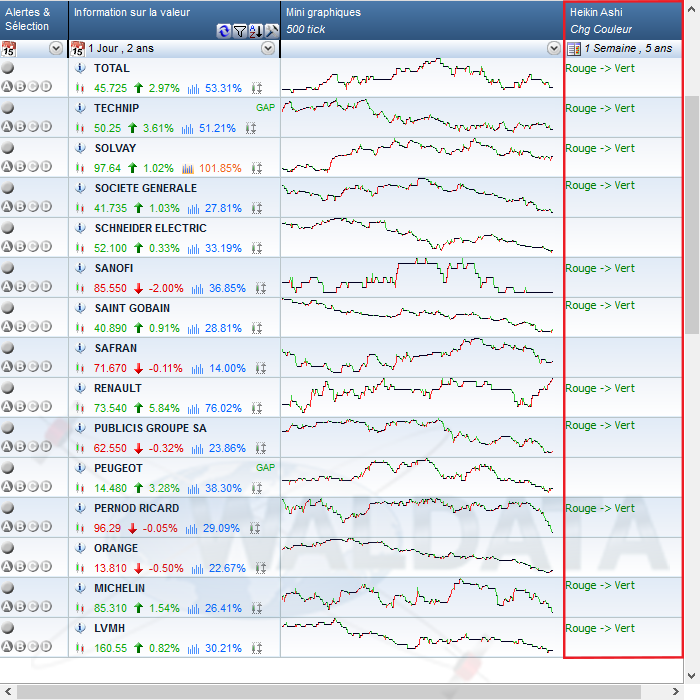Click the RENAULT change value 5.84%
The image size is (700, 700).
(164, 408)
